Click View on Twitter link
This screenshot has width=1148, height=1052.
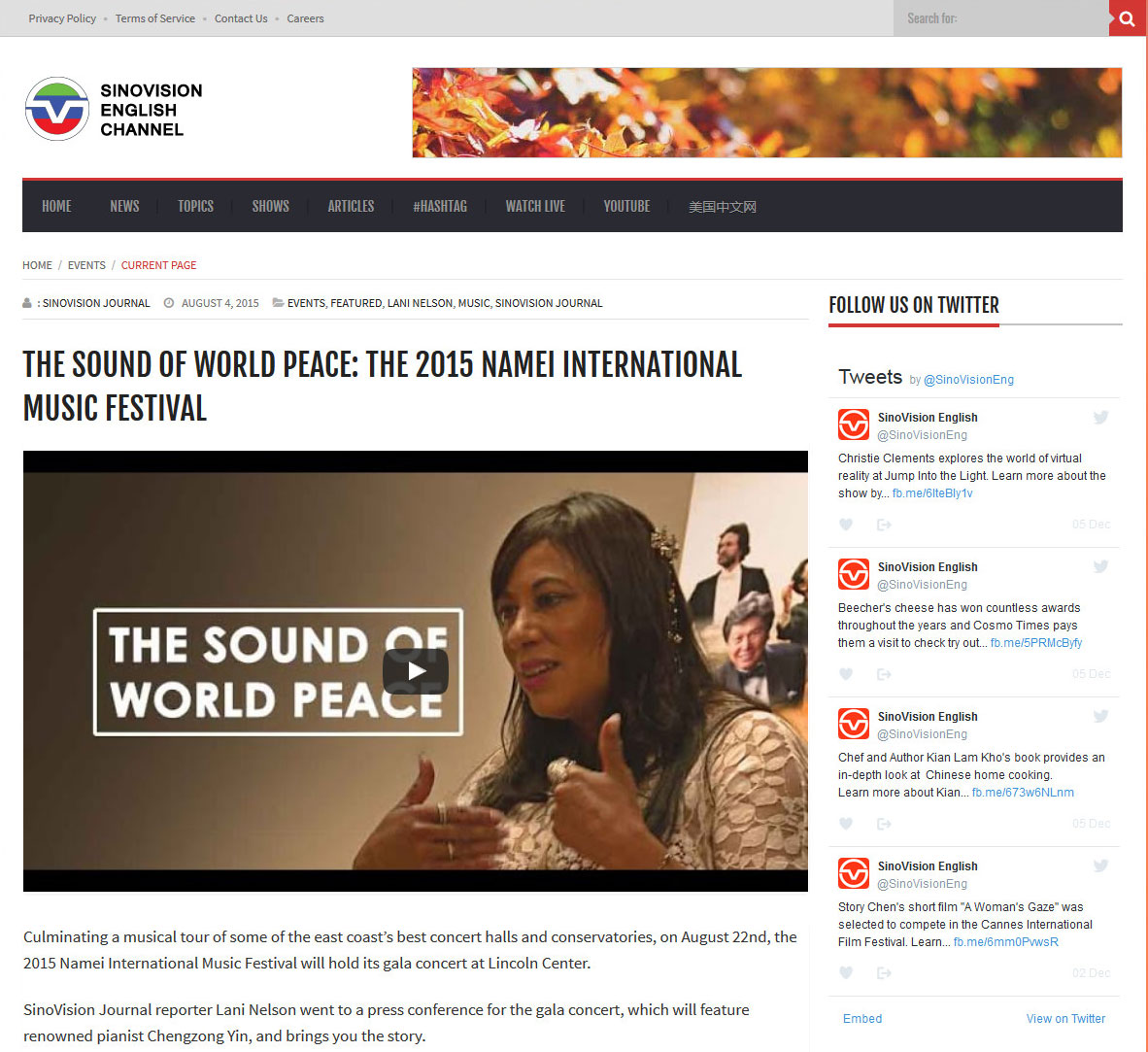click(x=1065, y=1018)
